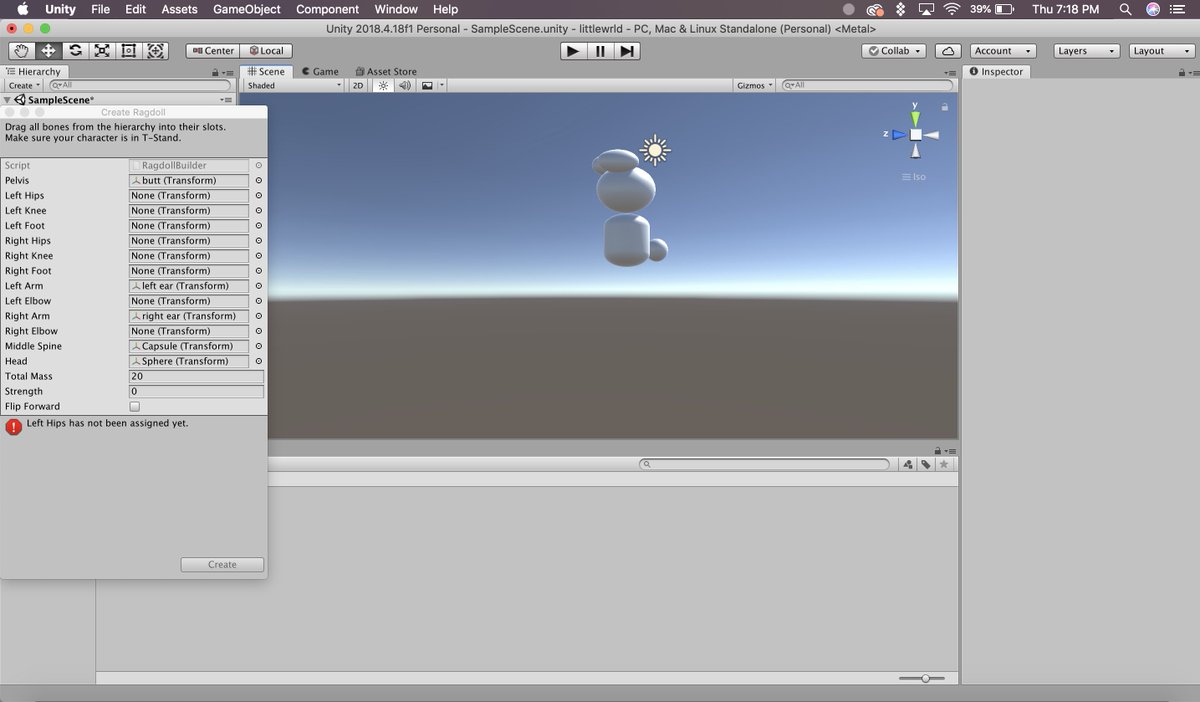Open the Component menu
Screen dimensions: 1200x702
[327, 9]
